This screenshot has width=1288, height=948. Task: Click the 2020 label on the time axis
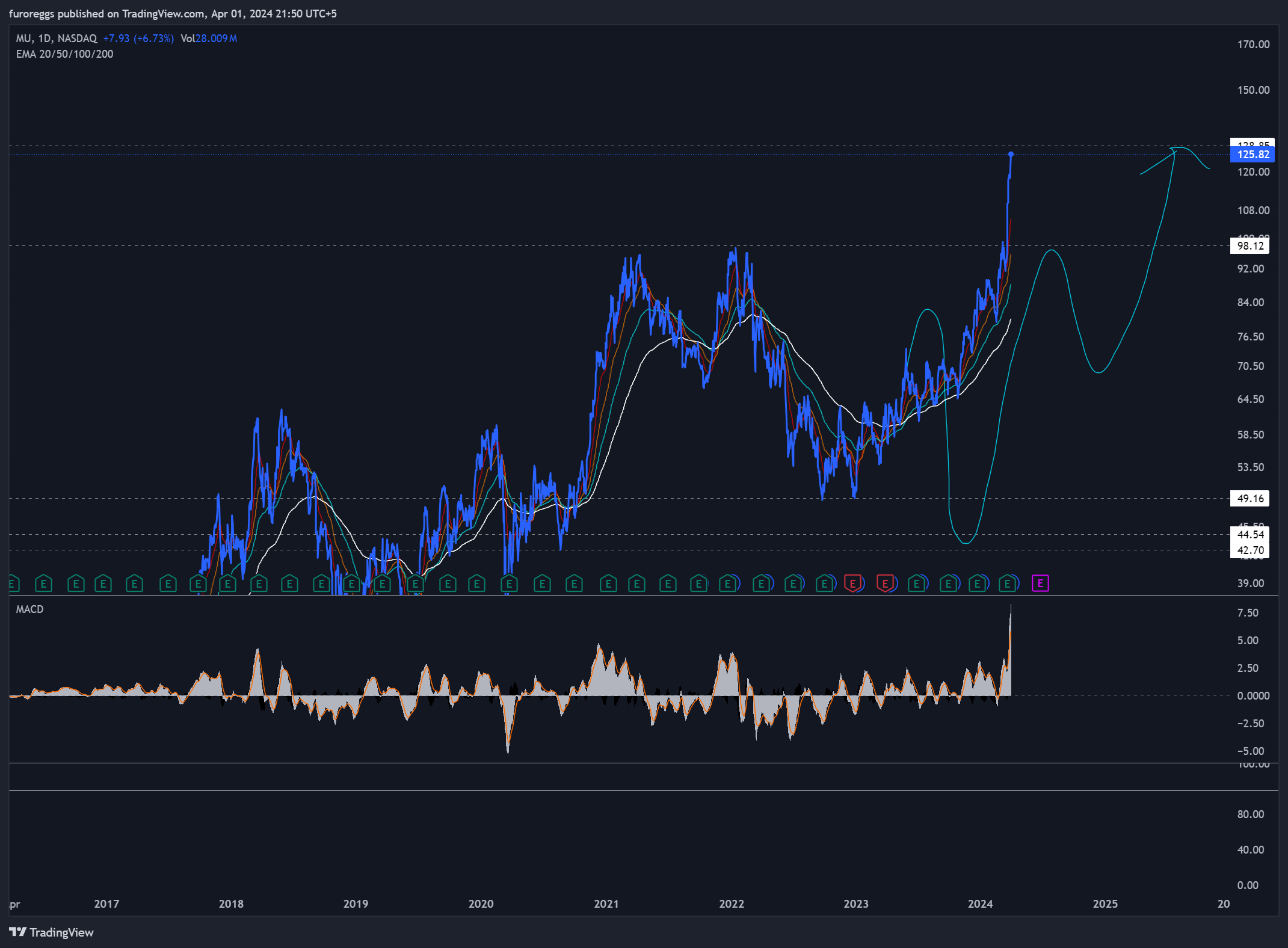481,903
